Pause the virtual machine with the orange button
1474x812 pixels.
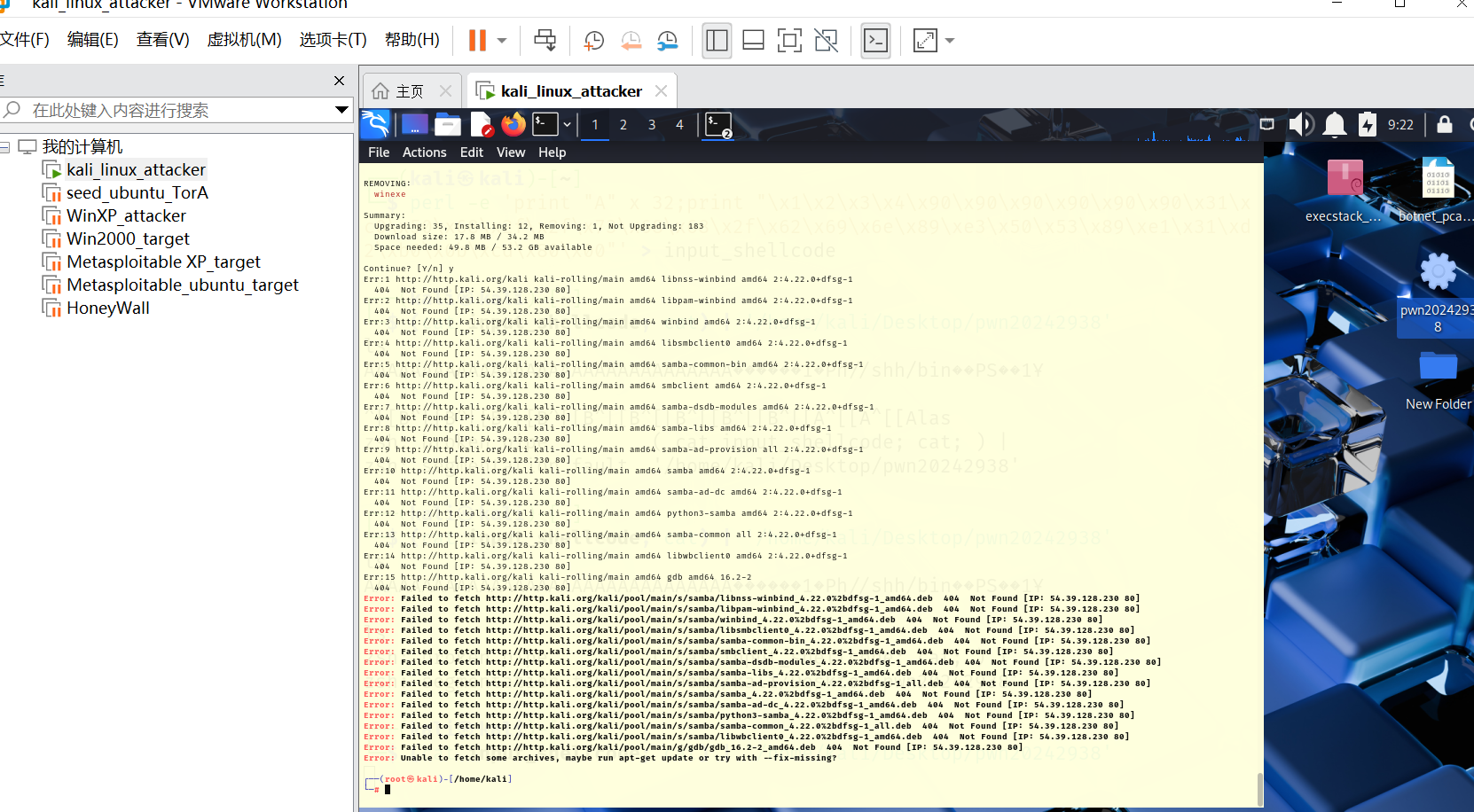[477, 41]
